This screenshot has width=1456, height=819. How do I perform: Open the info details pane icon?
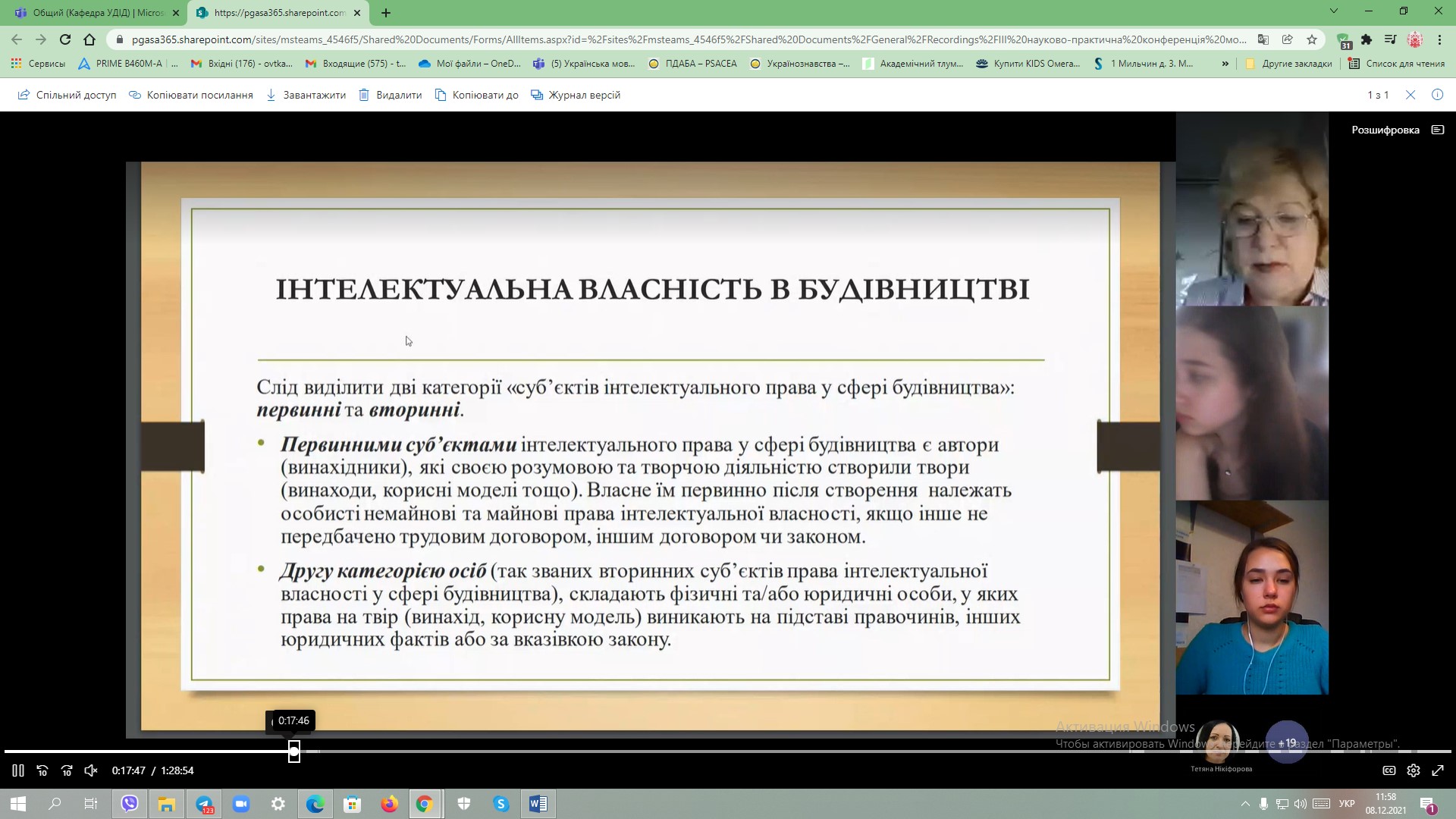1437,95
